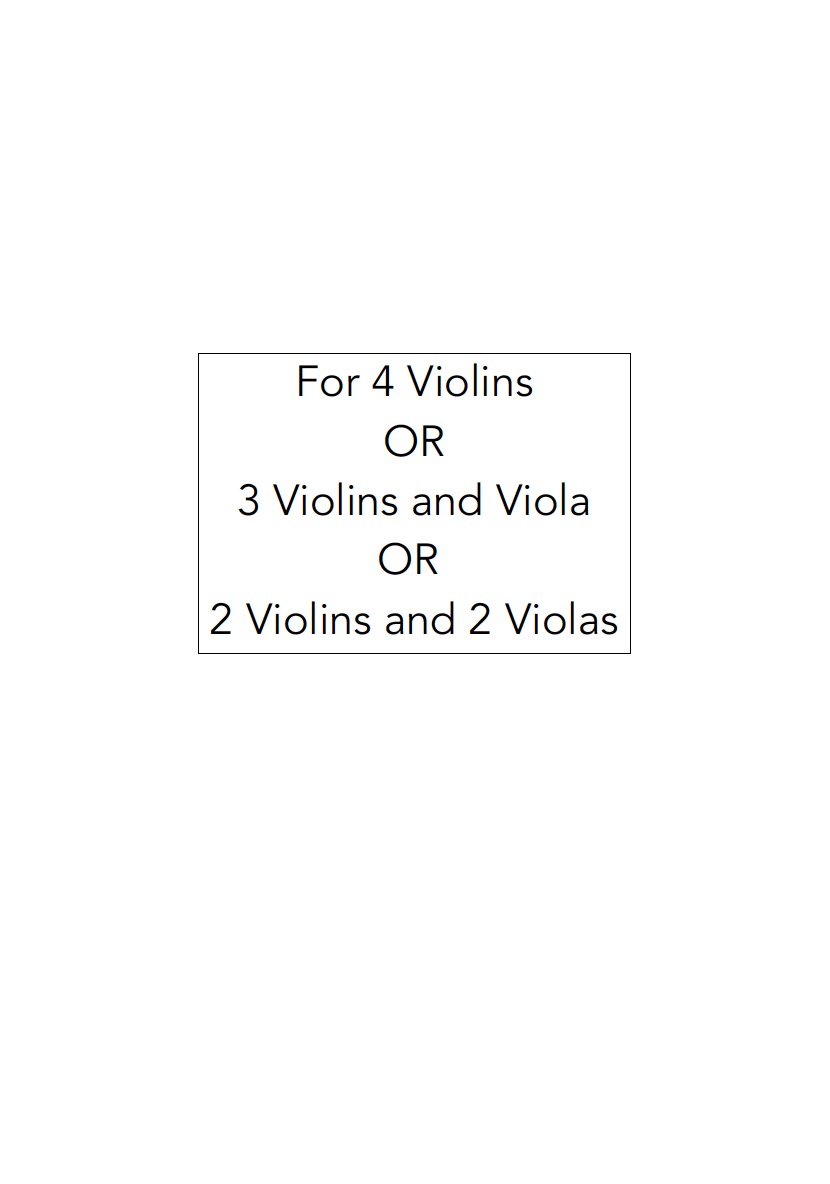Image resolution: width=830 pixels, height=1184 pixels.
Task: Click the singular word "Viola"
Action: coord(544,501)
